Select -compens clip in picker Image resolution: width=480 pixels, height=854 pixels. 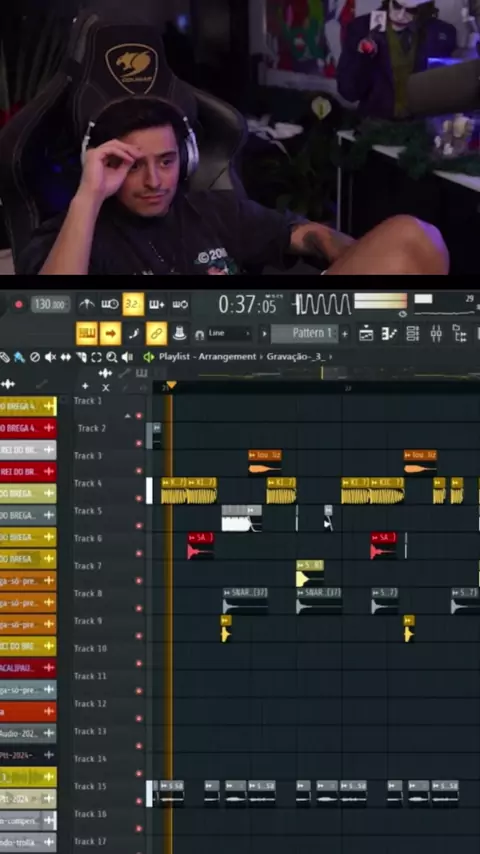point(28,821)
